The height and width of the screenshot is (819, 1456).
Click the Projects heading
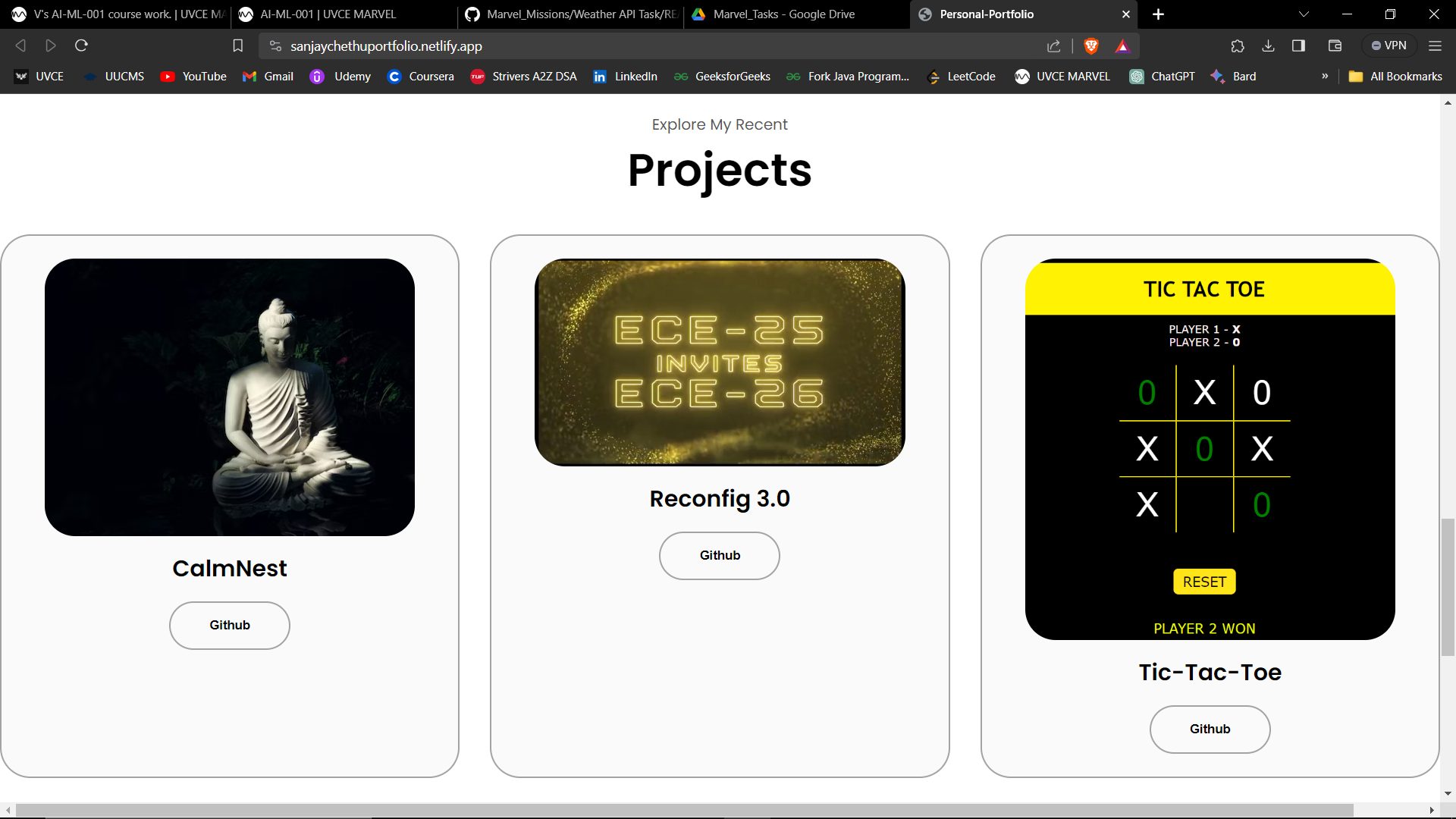(x=720, y=170)
